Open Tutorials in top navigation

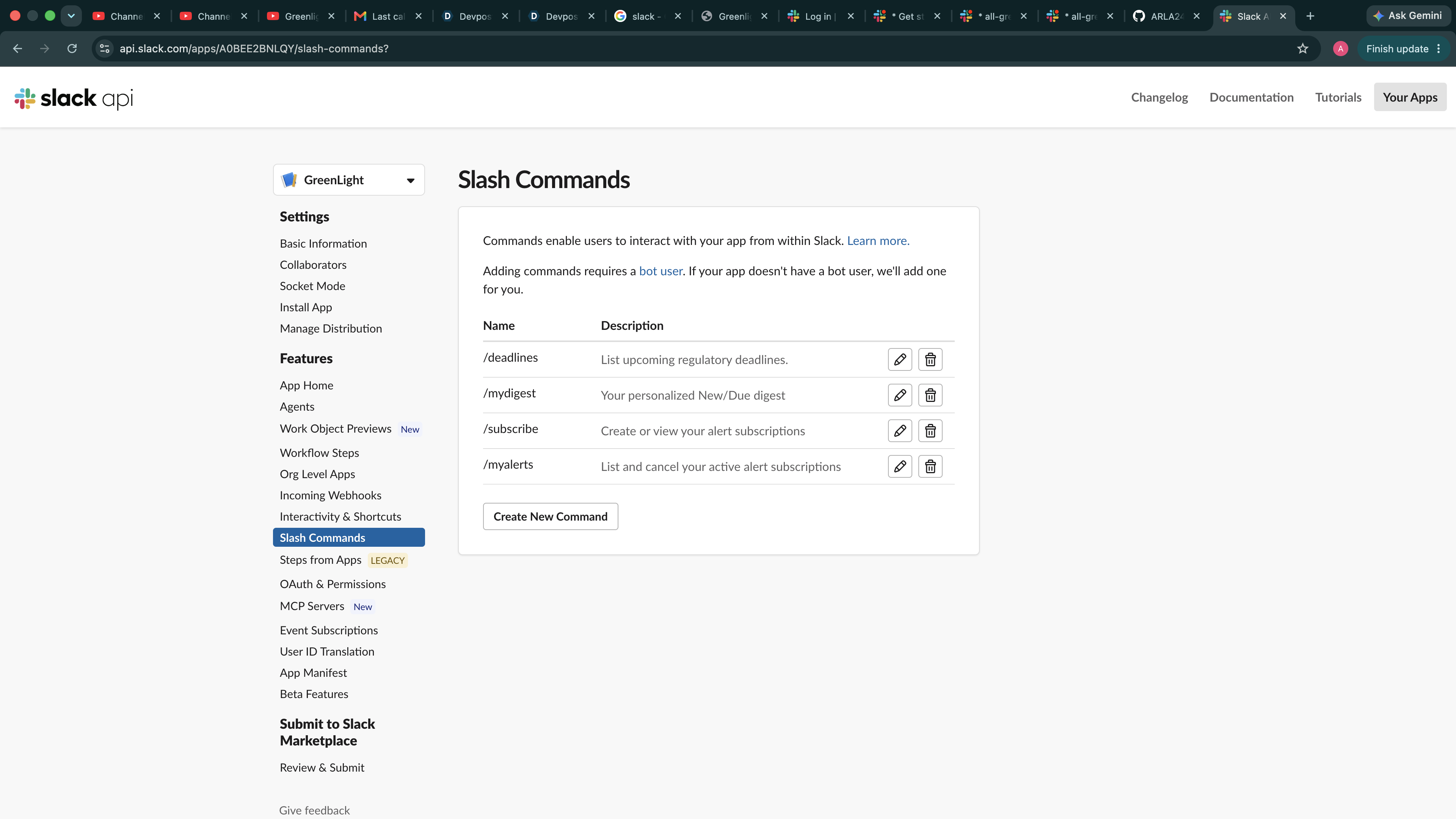tap(1338, 97)
